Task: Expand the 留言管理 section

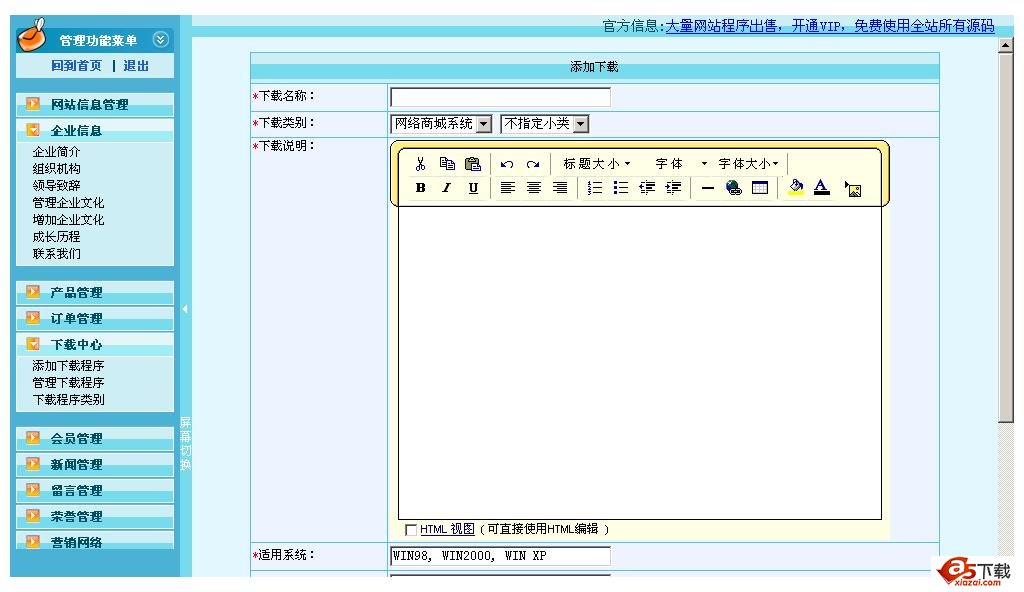Action: coord(95,490)
